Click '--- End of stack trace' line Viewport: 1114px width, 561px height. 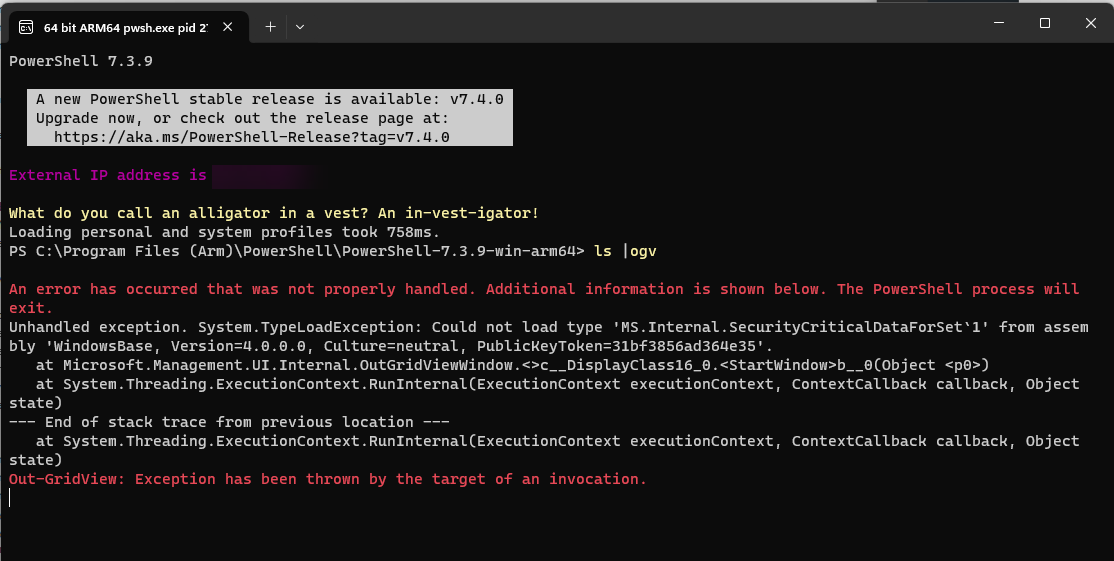[229, 422]
